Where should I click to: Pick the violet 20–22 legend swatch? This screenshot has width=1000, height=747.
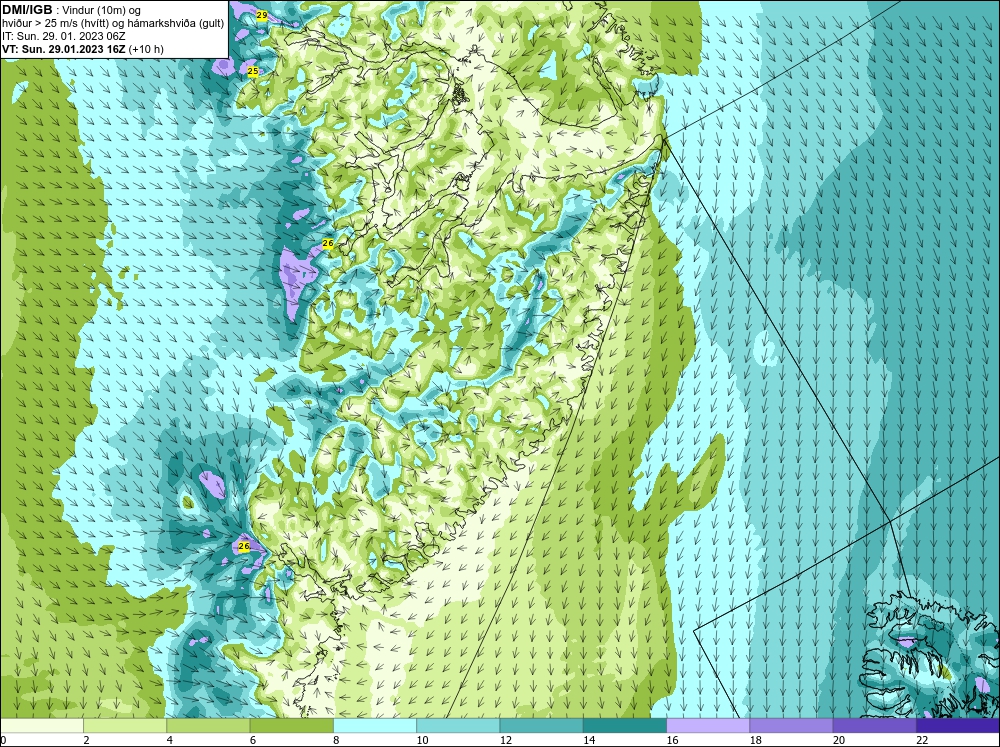874,726
